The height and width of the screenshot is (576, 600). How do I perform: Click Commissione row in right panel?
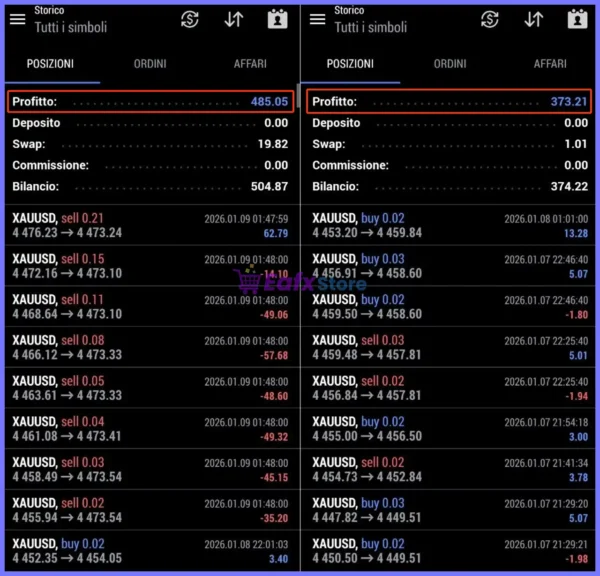(450, 165)
